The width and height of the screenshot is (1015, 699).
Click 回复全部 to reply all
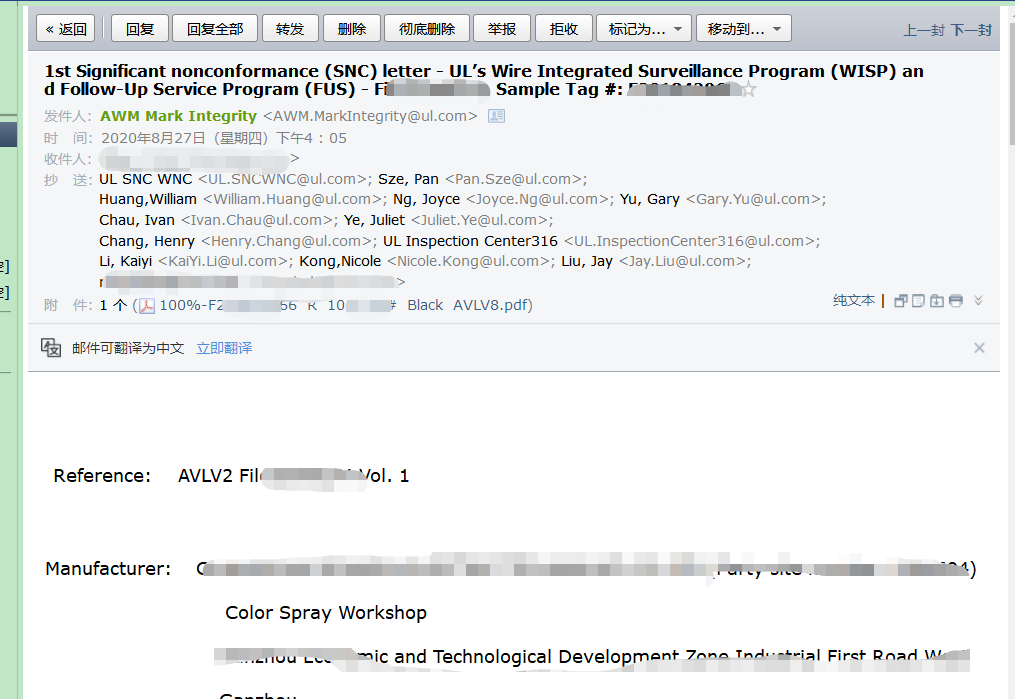tap(215, 29)
